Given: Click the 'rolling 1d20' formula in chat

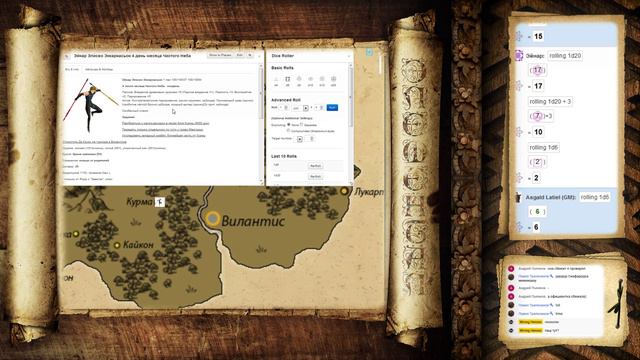Looking at the screenshot, I should [565, 56].
